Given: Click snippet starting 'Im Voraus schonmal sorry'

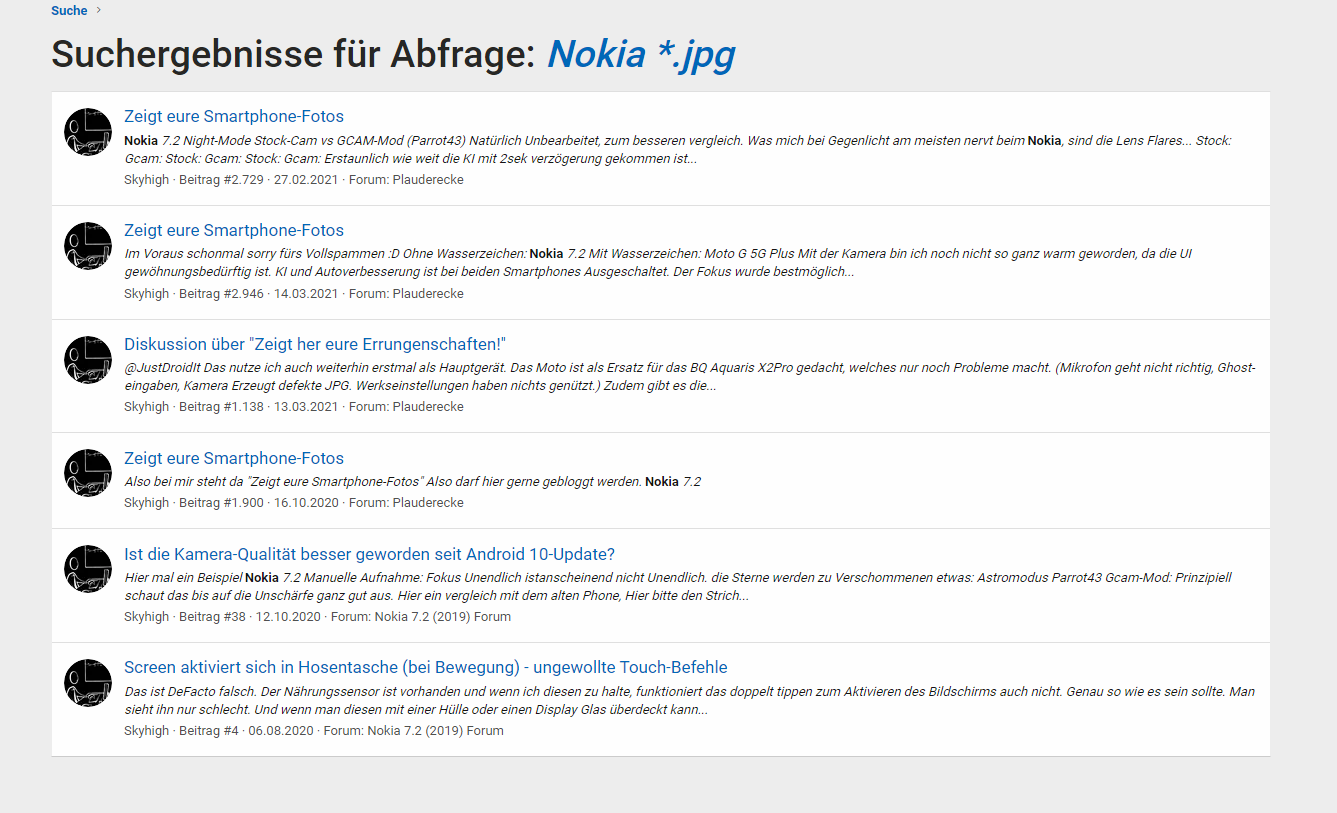Looking at the screenshot, I should click(658, 263).
